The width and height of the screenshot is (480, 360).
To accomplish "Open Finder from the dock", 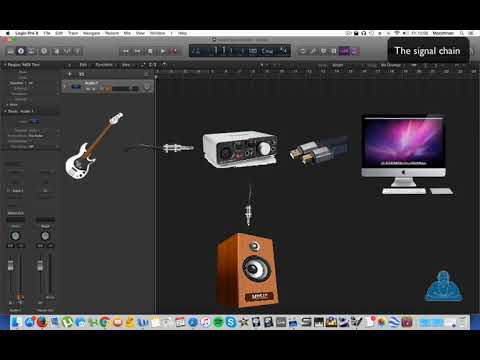I will [16, 322].
